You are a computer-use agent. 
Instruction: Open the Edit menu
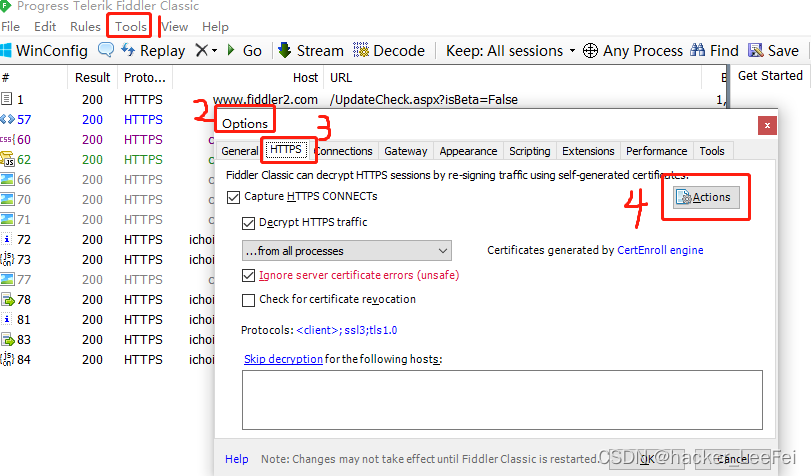(x=45, y=26)
